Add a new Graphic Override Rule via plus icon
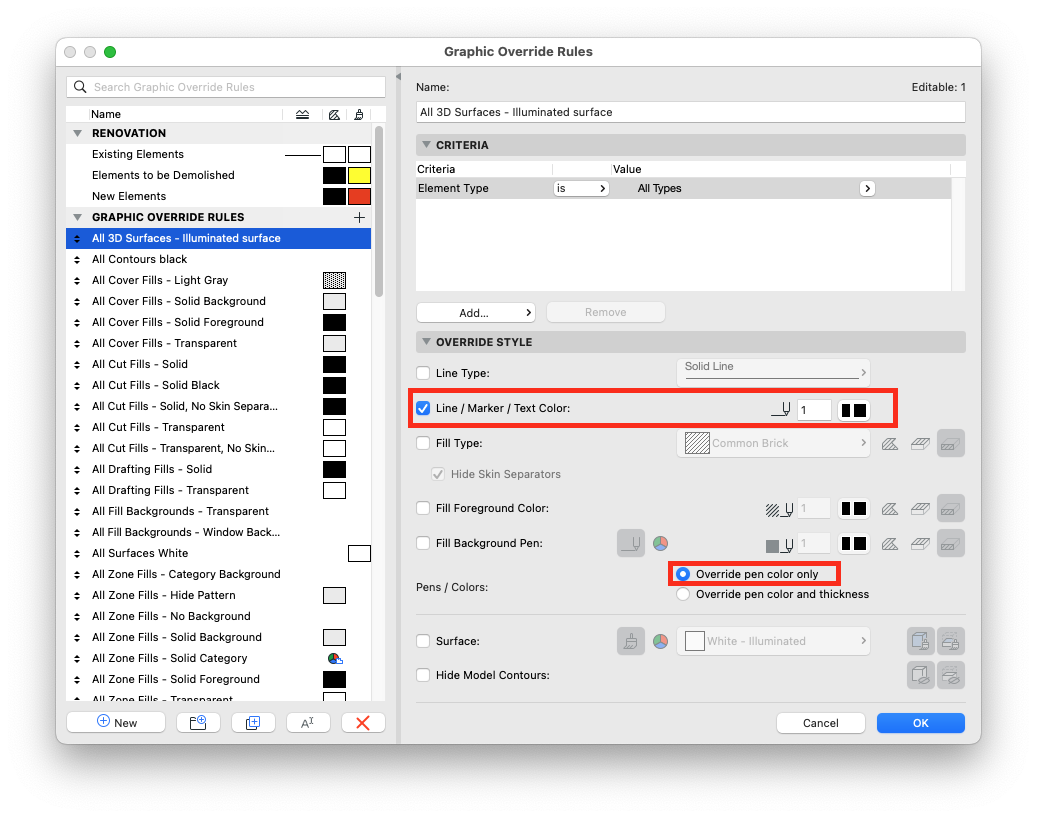 pos(360,217)
